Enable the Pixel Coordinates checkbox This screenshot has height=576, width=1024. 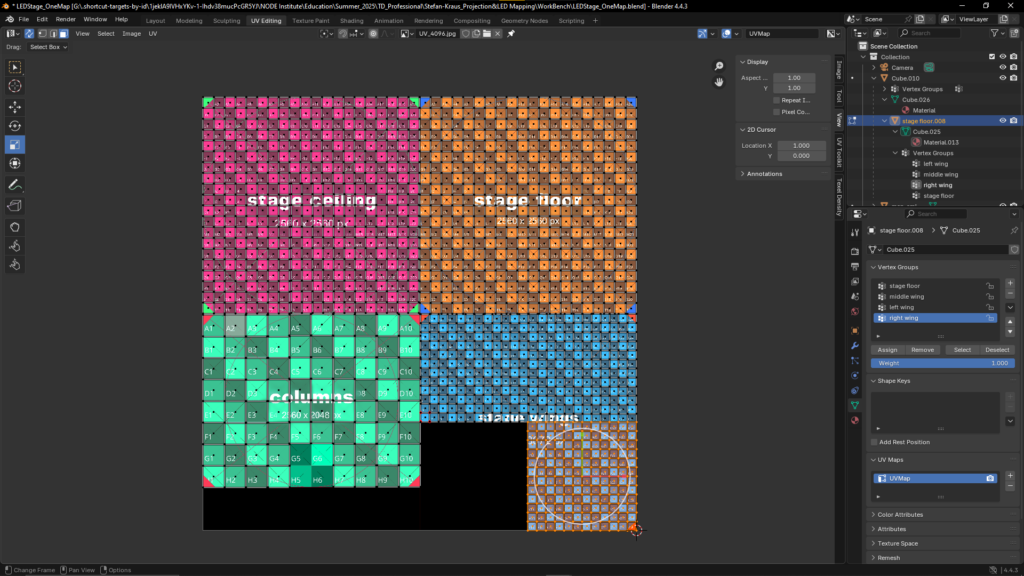pos(776,112)
